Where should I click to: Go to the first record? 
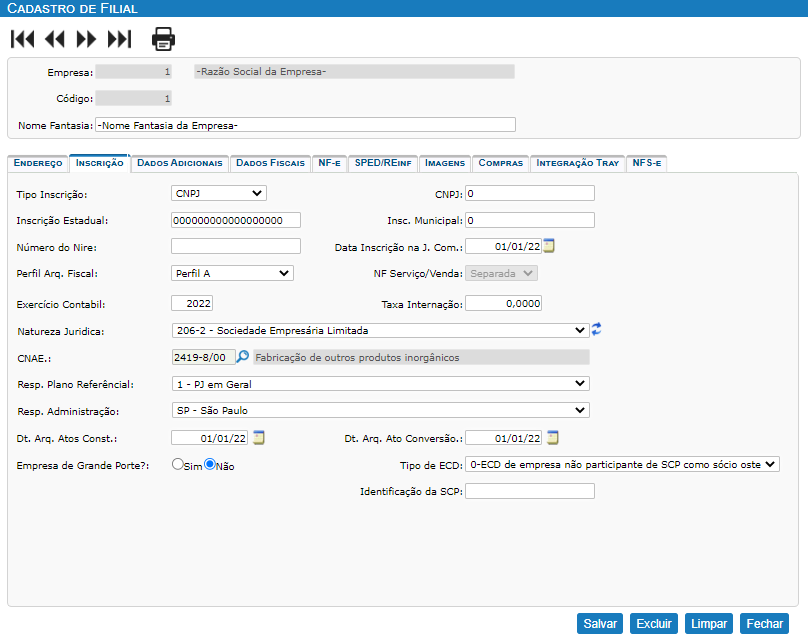click(22, 39)
